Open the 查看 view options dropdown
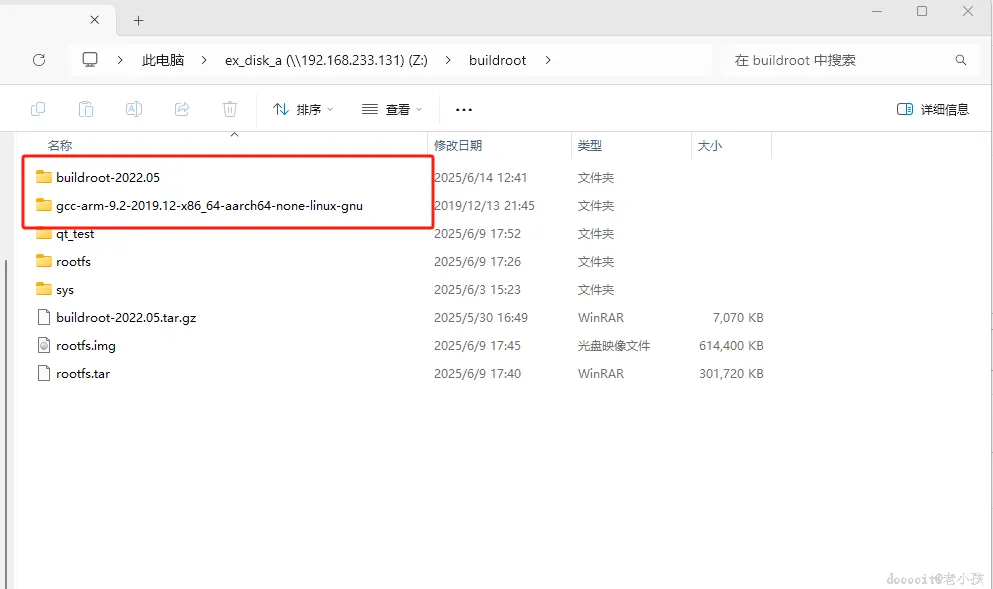 click(393, 109)
